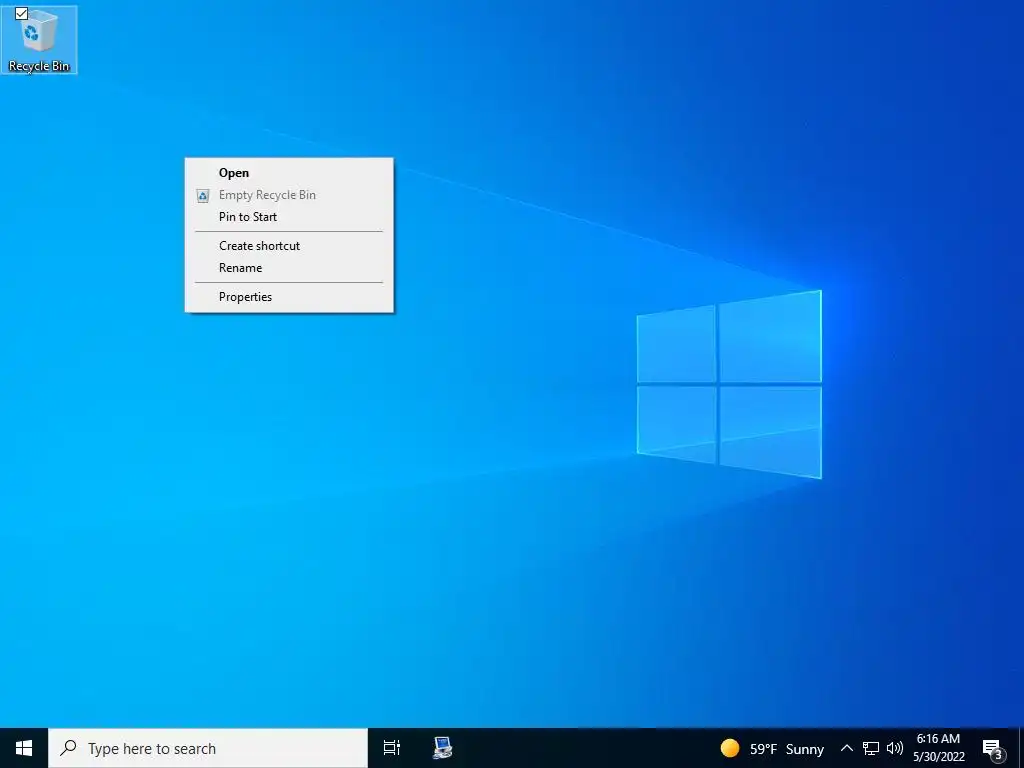Focus the taskbar search box
Screen dimensions: 1024x768
click(208, 748)
